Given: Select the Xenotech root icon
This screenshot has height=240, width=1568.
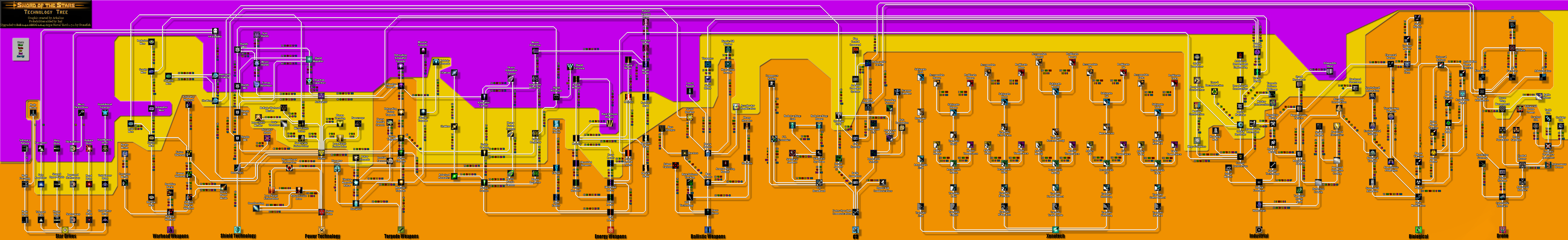Looking at the screenshot, I should (x=1055, y=230).
